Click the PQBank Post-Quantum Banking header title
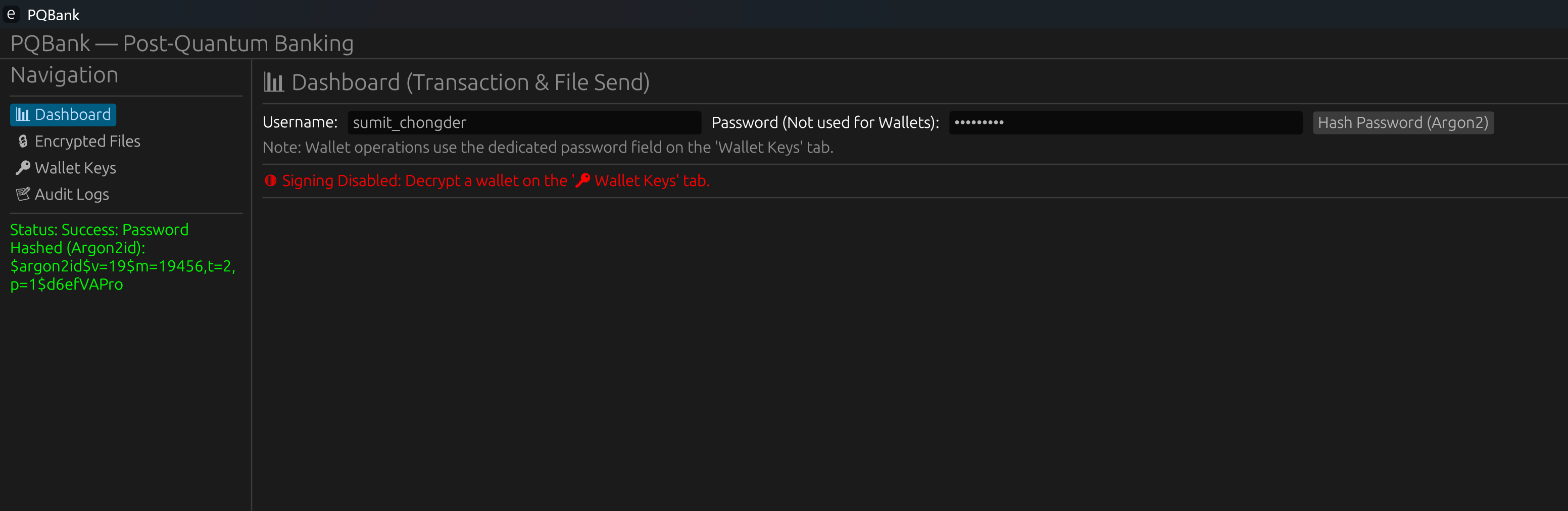The width and height of the screenshot is (1568, 511). 182,44
